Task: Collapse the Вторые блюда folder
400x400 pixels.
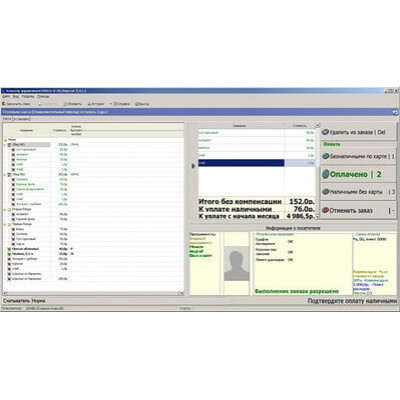Action: point(5,209)
